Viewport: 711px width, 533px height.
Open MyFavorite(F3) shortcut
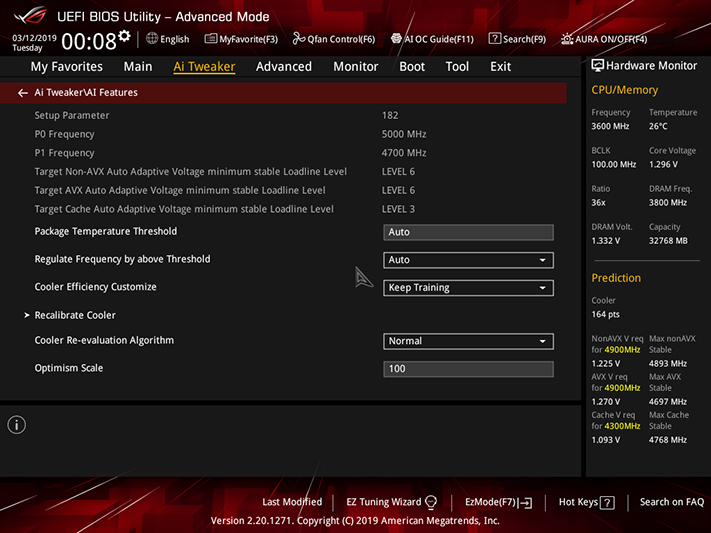click(x=241, y=39)
